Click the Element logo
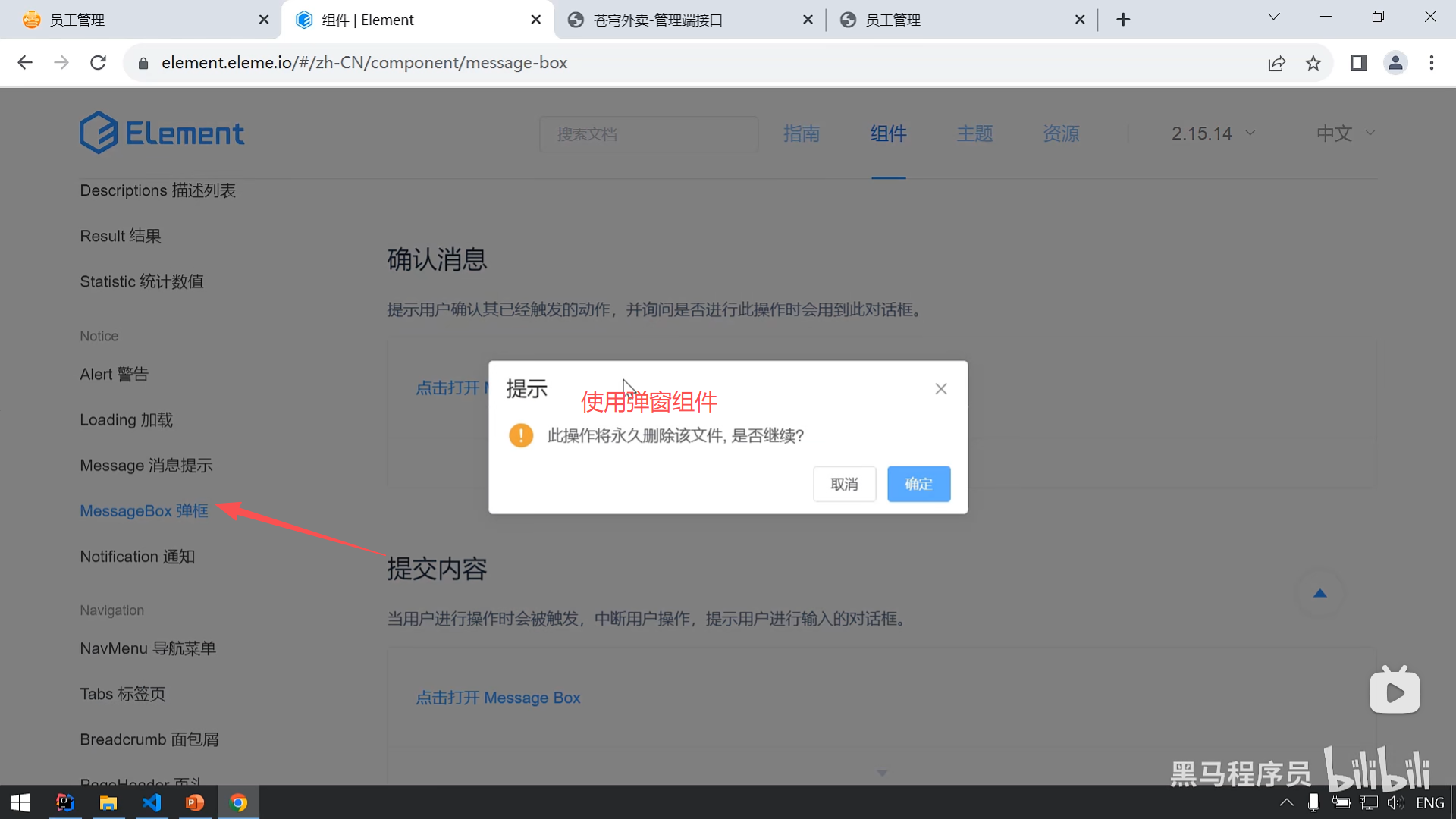This screenshot has height=819, width=1456. (162, 133)
